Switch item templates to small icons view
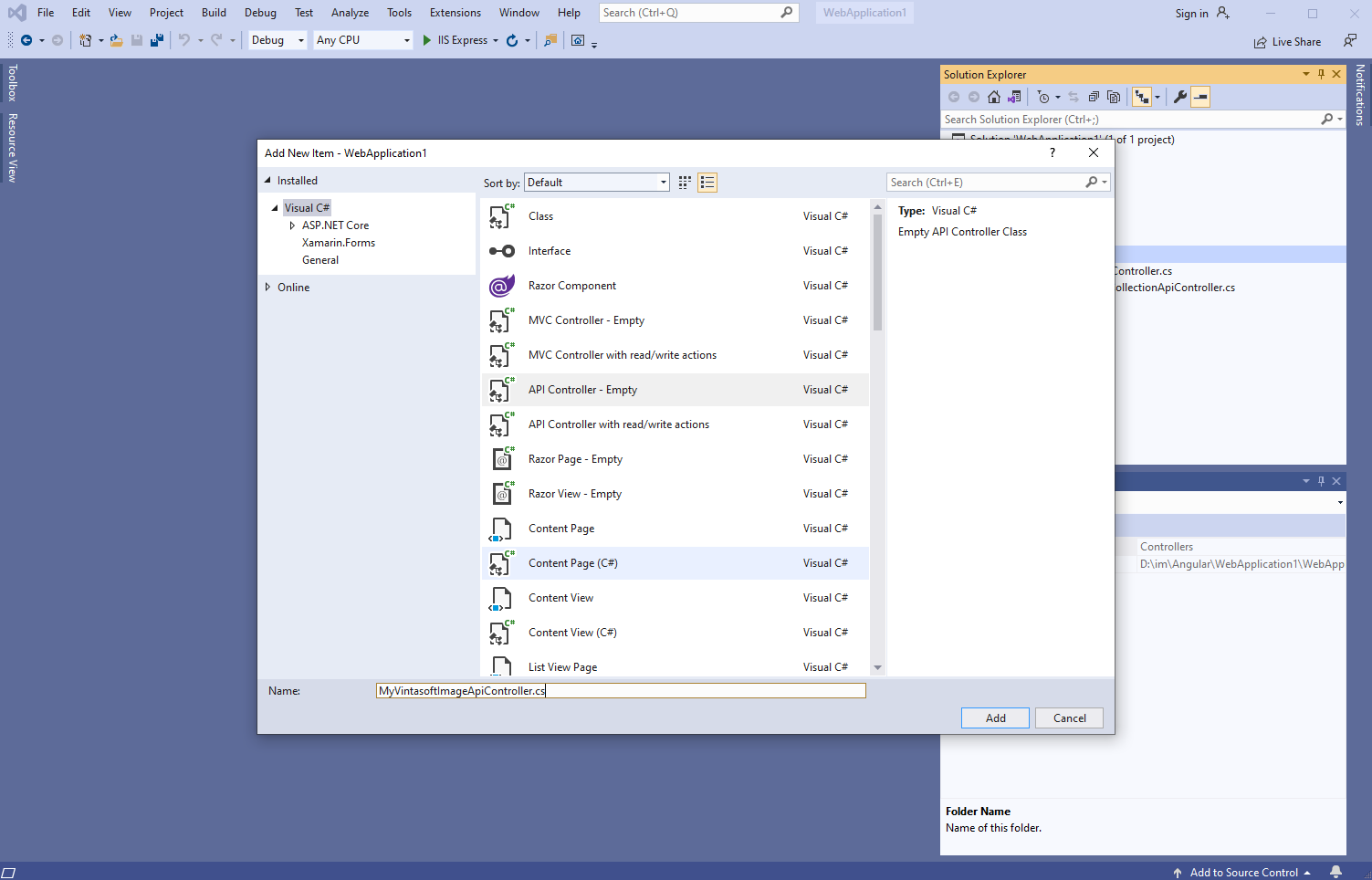This screenshot has height=880, width=1372. (x=685, y=182)
